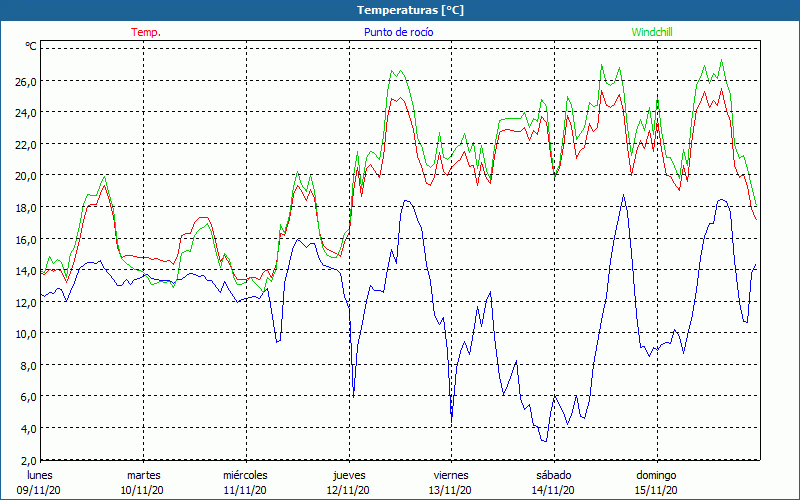
Task: Click the 12,0 axis value
Action: (25, 303)
